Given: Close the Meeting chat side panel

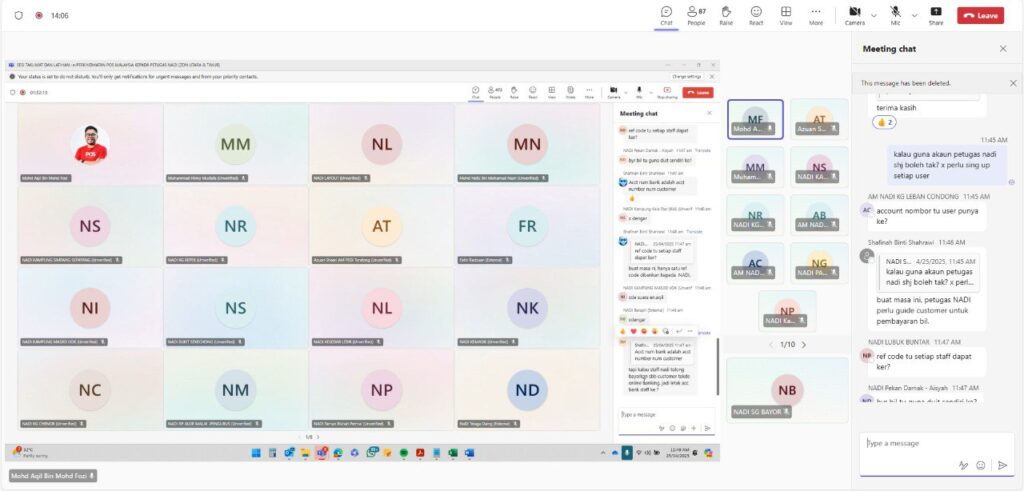Looking at the screenshot, I should click(1003, 48).
